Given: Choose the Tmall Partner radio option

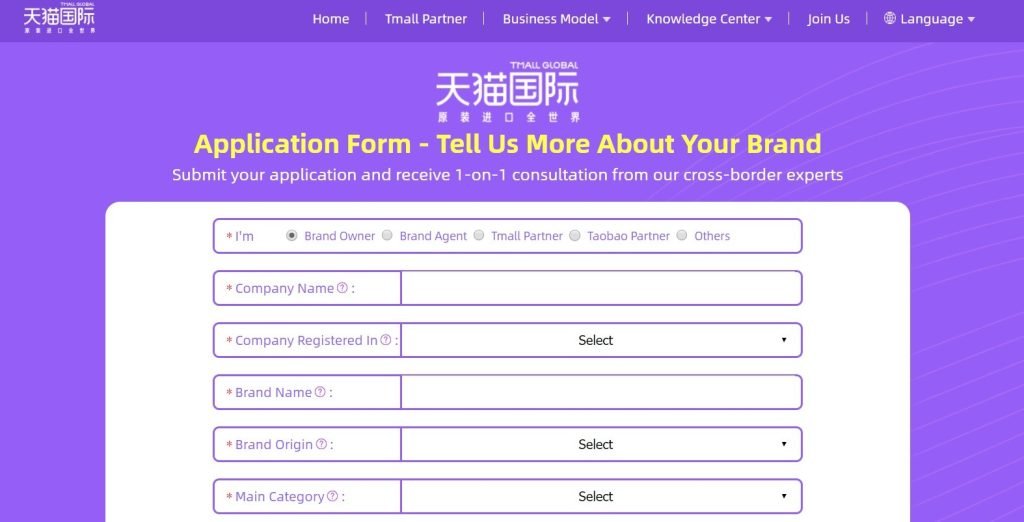Looking at the screenshot, I should pos(479,236).
